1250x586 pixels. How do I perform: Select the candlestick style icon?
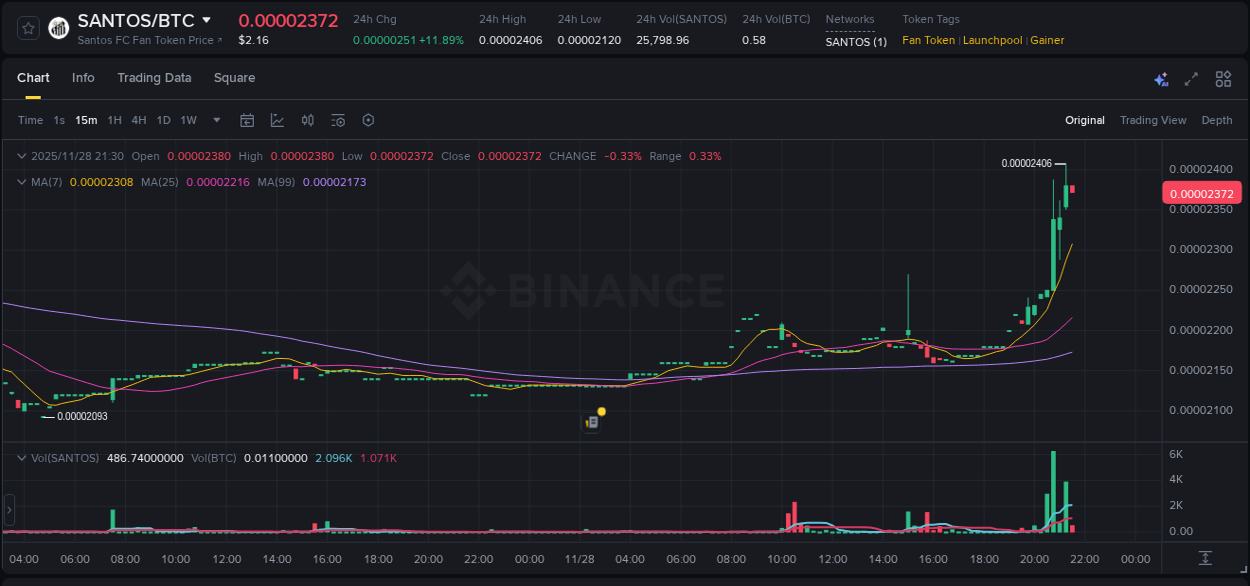click(x=308, y=120)
